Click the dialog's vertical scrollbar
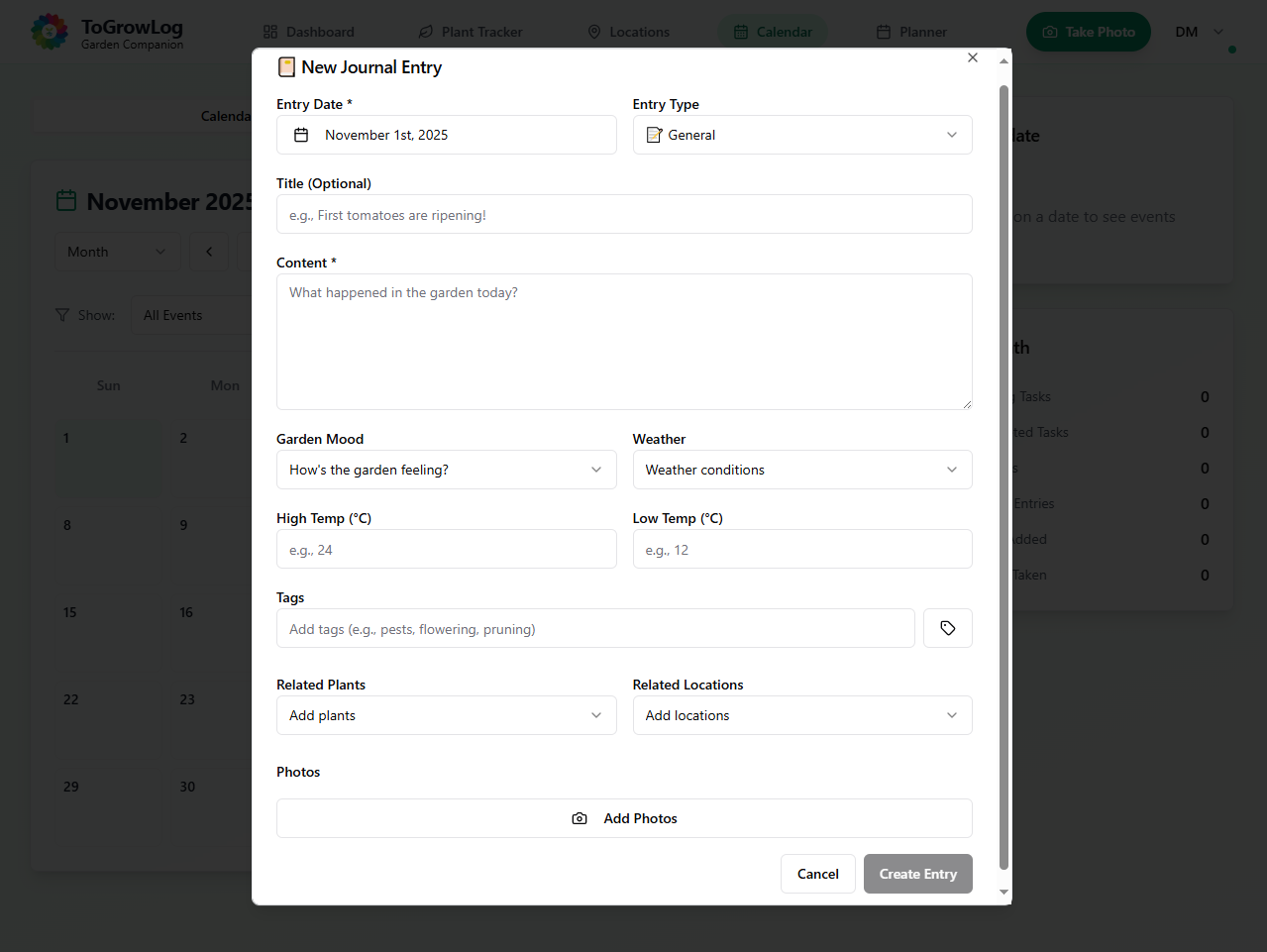Viewport: 1267px width, 952px height. point(1003,476)
